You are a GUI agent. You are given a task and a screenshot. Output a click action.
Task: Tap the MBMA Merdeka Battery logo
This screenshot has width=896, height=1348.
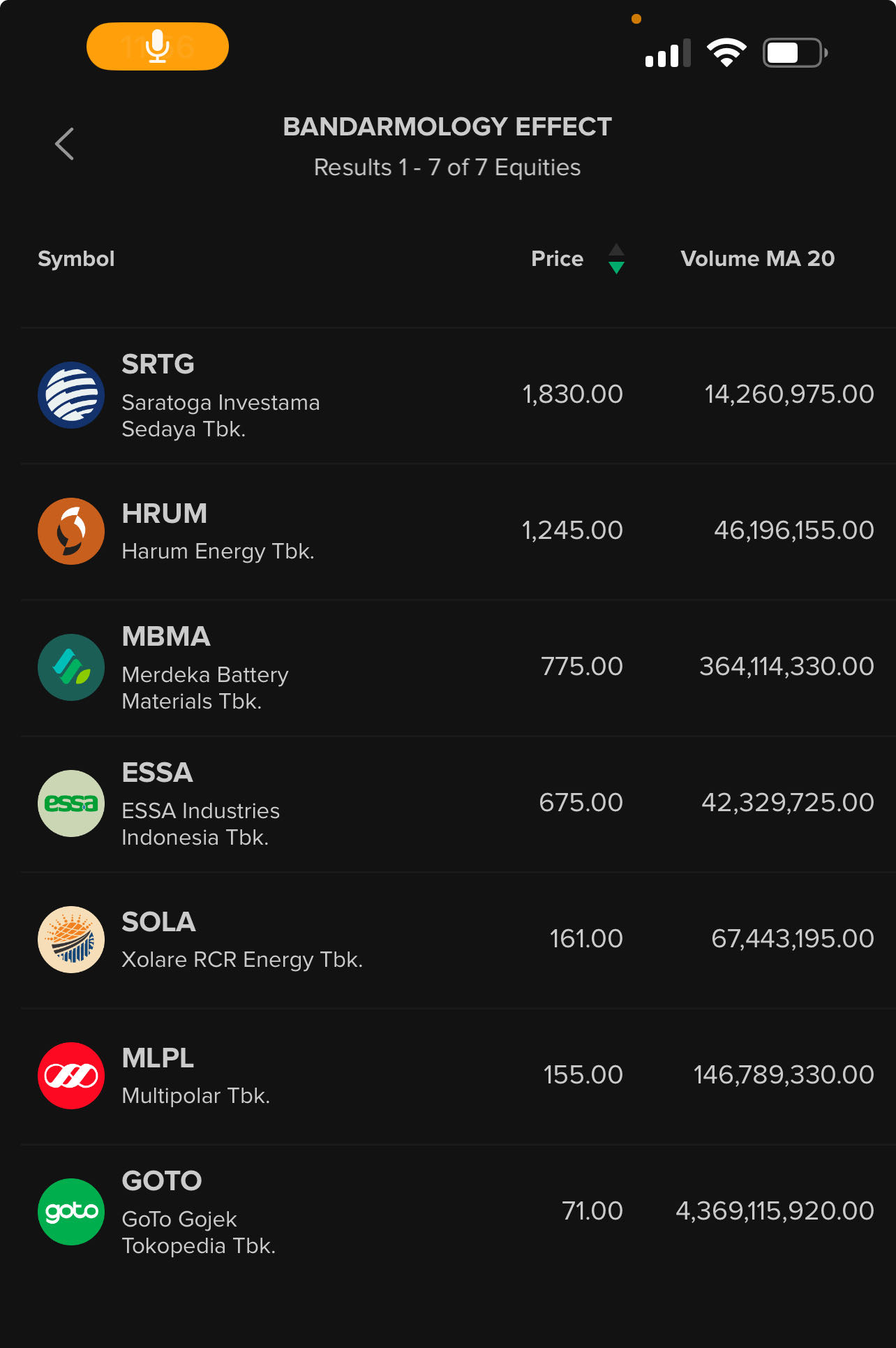click(x=71, y=667)
